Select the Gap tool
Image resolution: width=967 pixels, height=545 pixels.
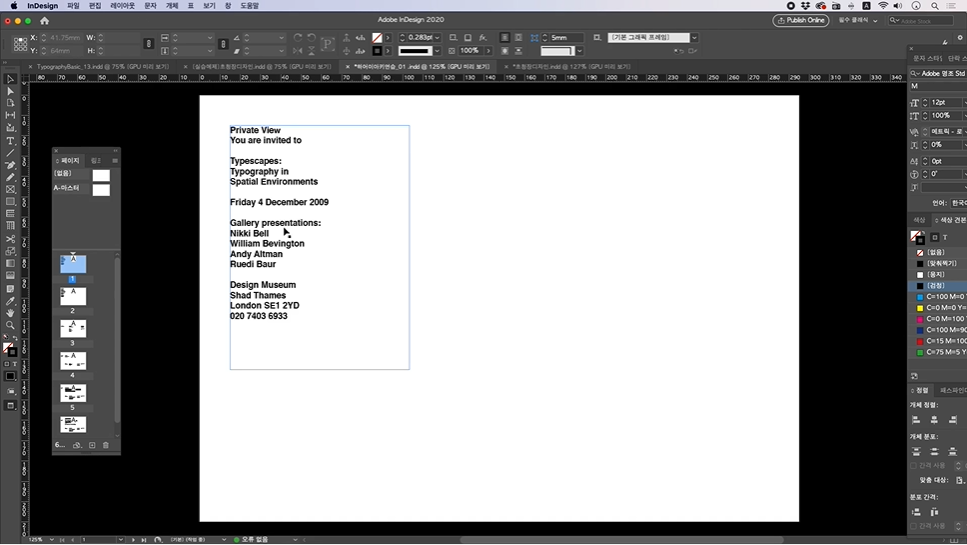tap(10, 115)
